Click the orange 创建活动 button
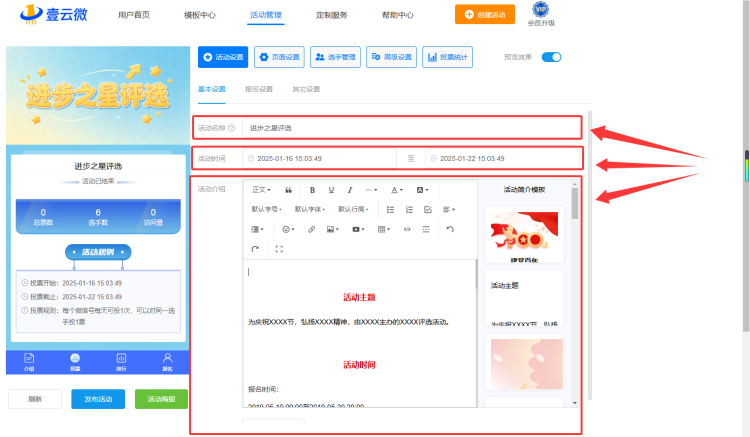This screenshot has width=750, height=437. point(485,14)
